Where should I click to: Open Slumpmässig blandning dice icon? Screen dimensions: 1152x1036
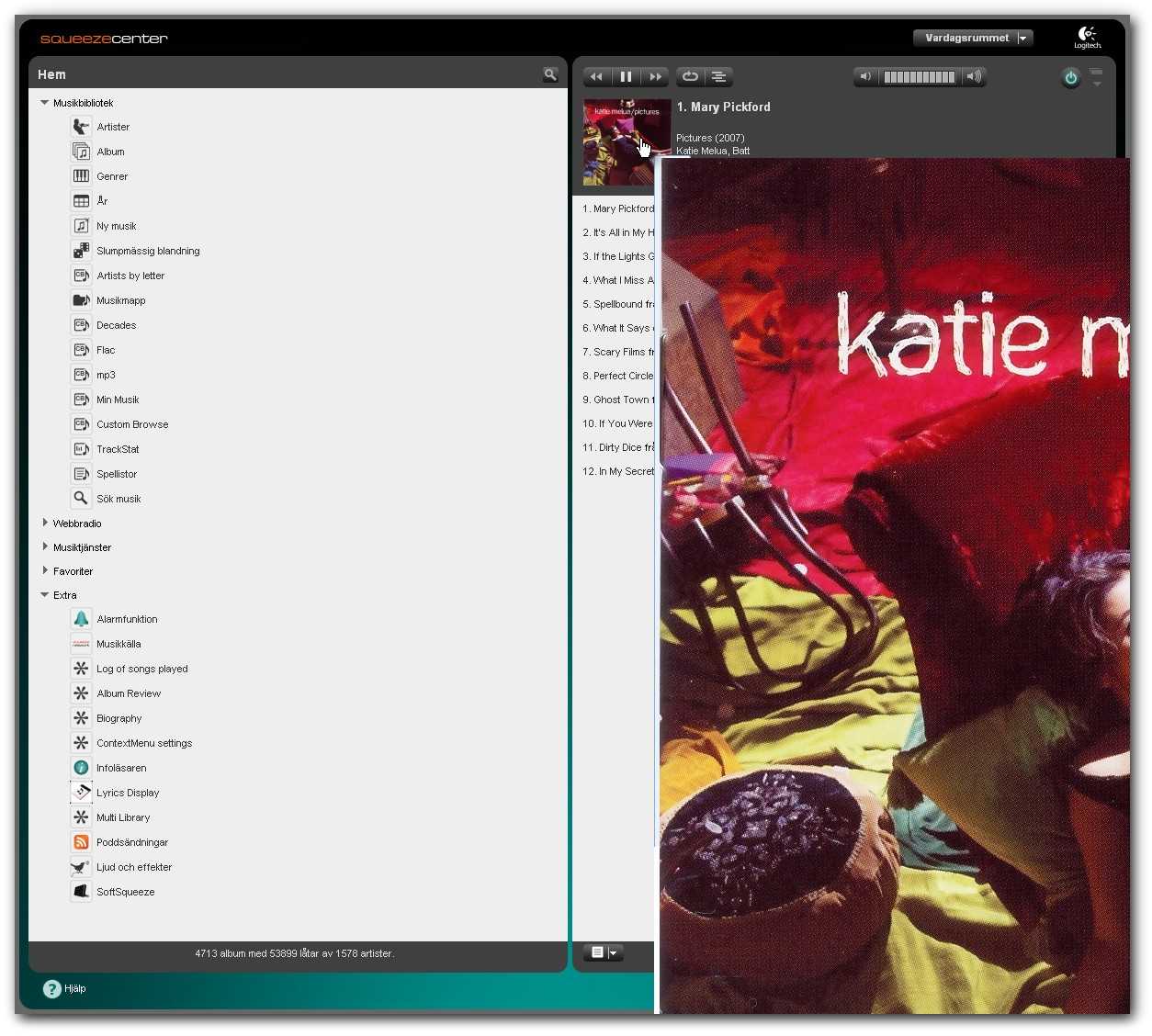pos(81,250)
